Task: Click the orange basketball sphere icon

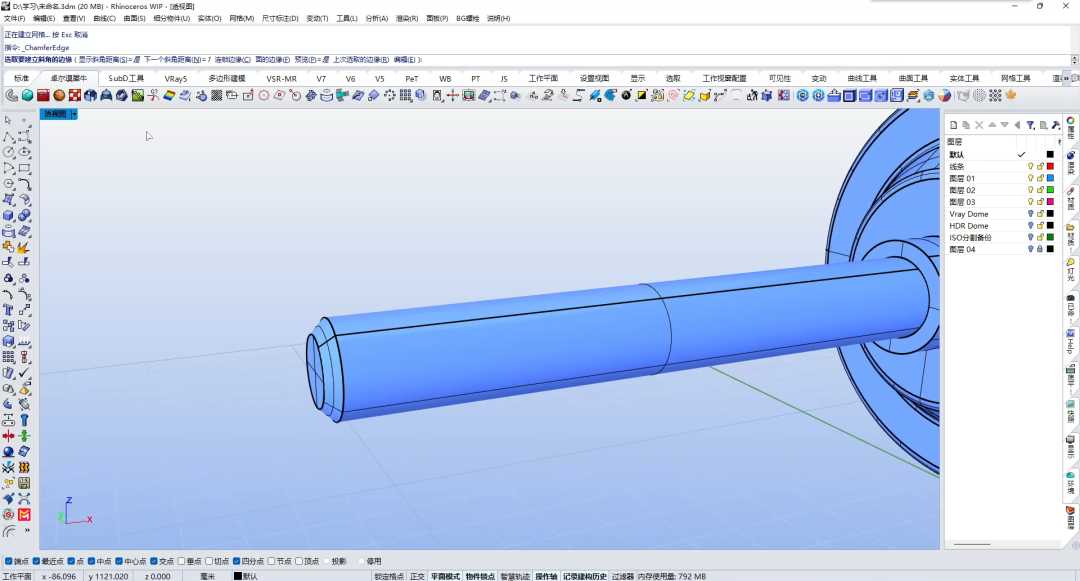Action: coord(59,96)
